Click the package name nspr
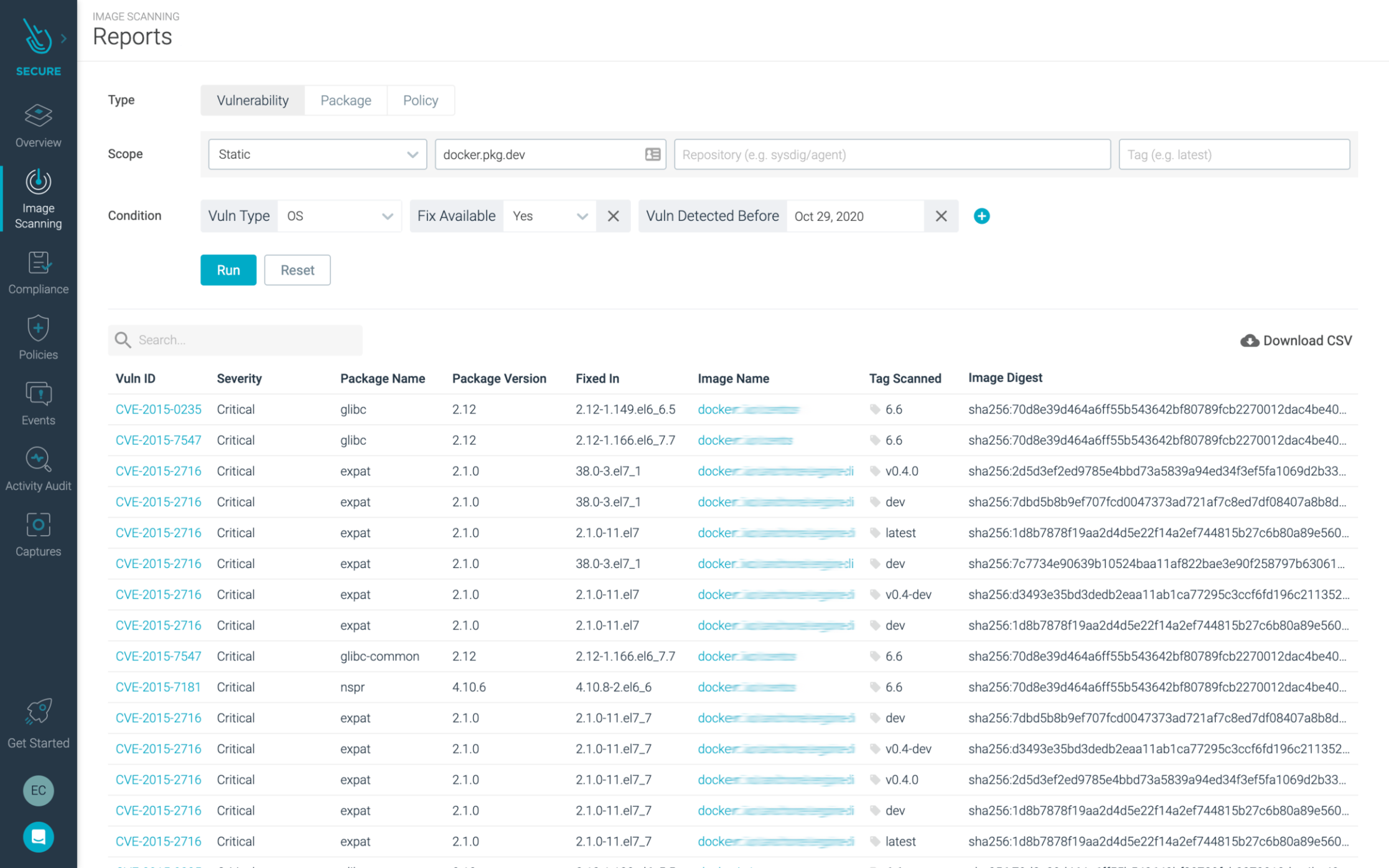This screenshot has height=868, width=1389. [352, 687]
